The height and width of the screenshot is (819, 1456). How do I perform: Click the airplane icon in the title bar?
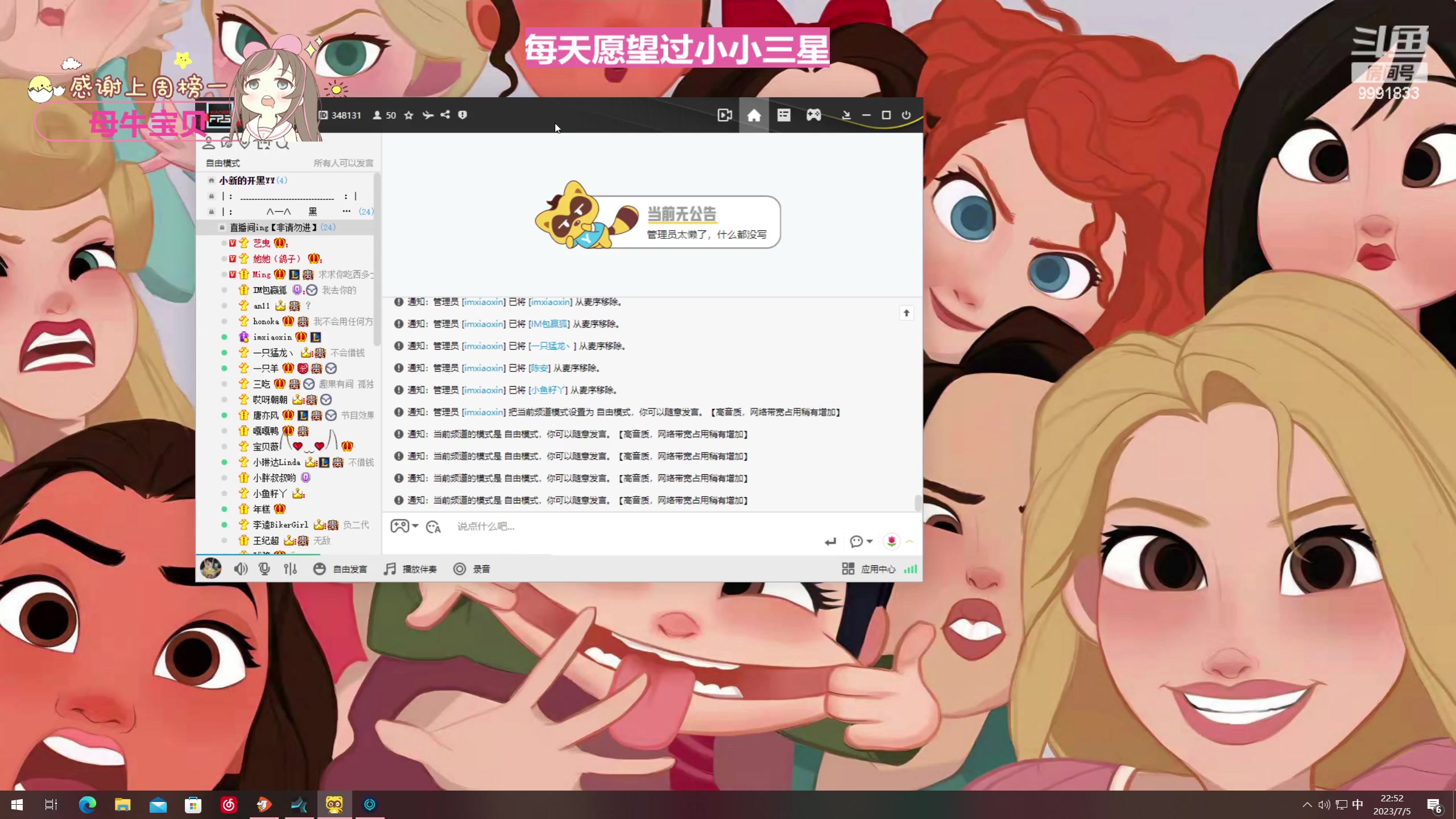[428, 115]
